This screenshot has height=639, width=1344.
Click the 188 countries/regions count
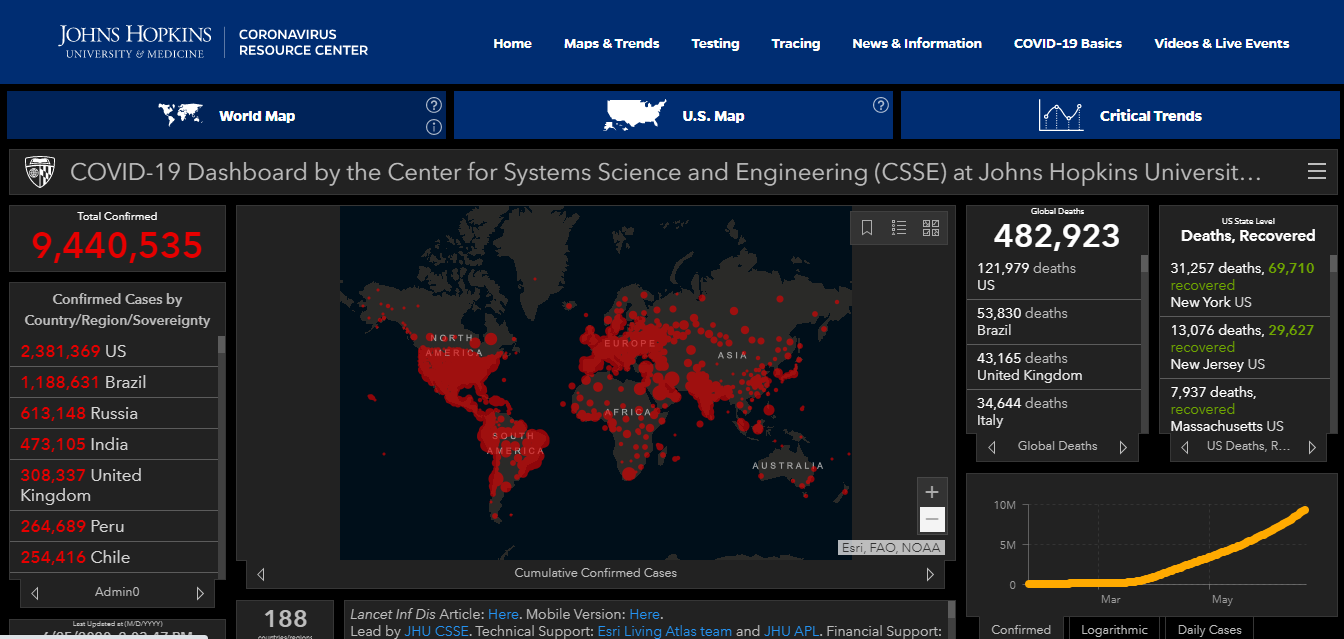tap(286, 619)
